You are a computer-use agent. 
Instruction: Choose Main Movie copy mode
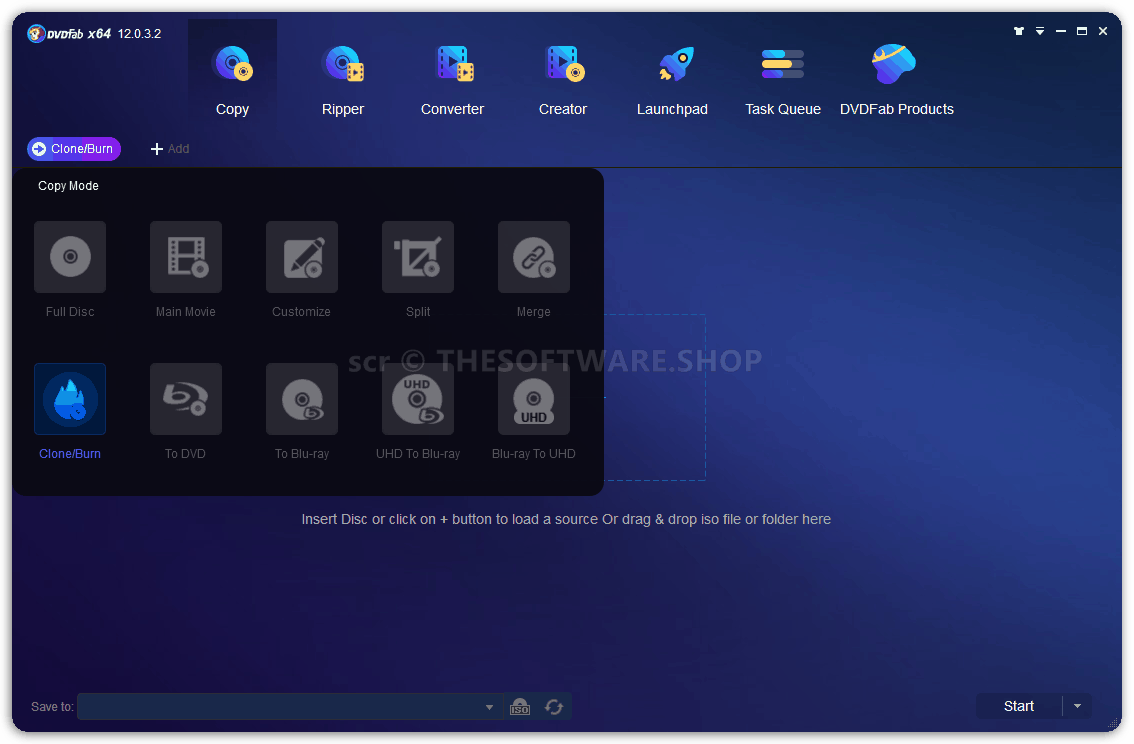pyautogui.click(x=186, y=257)
